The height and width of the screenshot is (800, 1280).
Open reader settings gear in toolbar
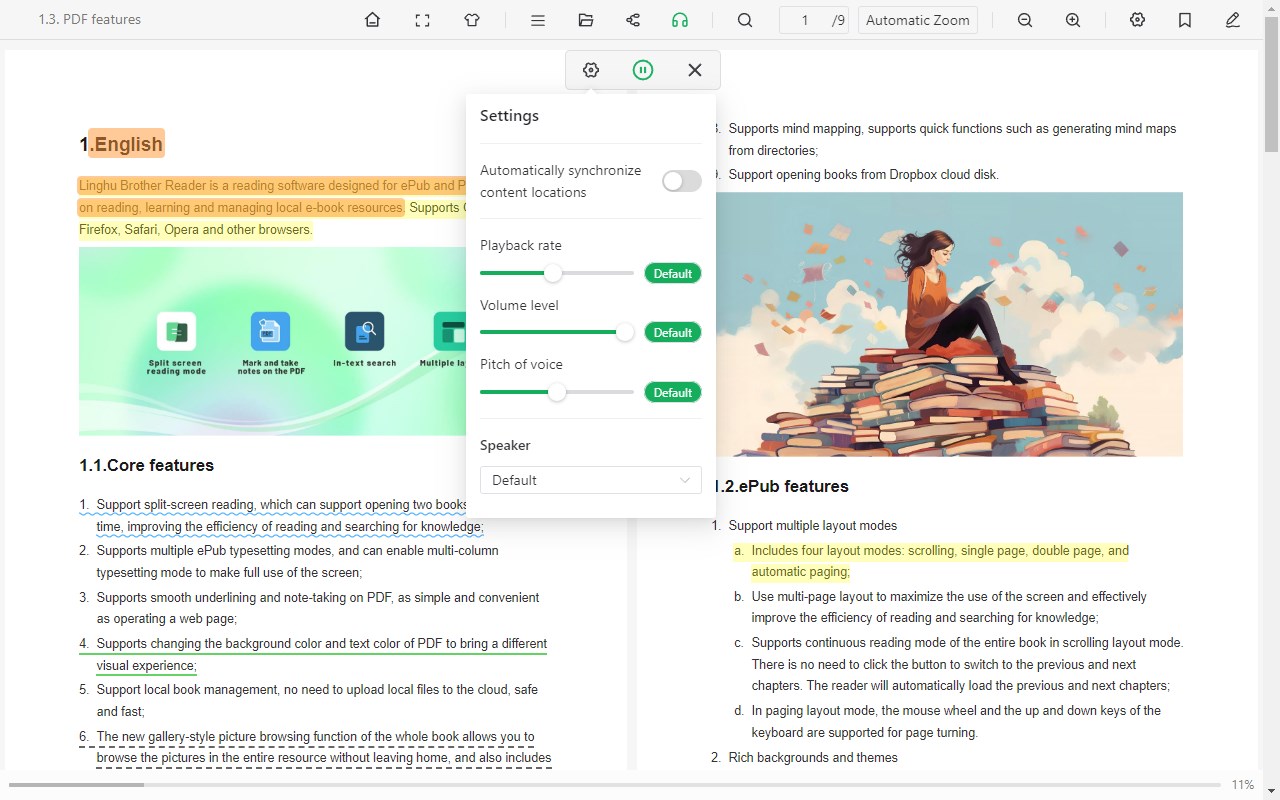point(1137,20)
